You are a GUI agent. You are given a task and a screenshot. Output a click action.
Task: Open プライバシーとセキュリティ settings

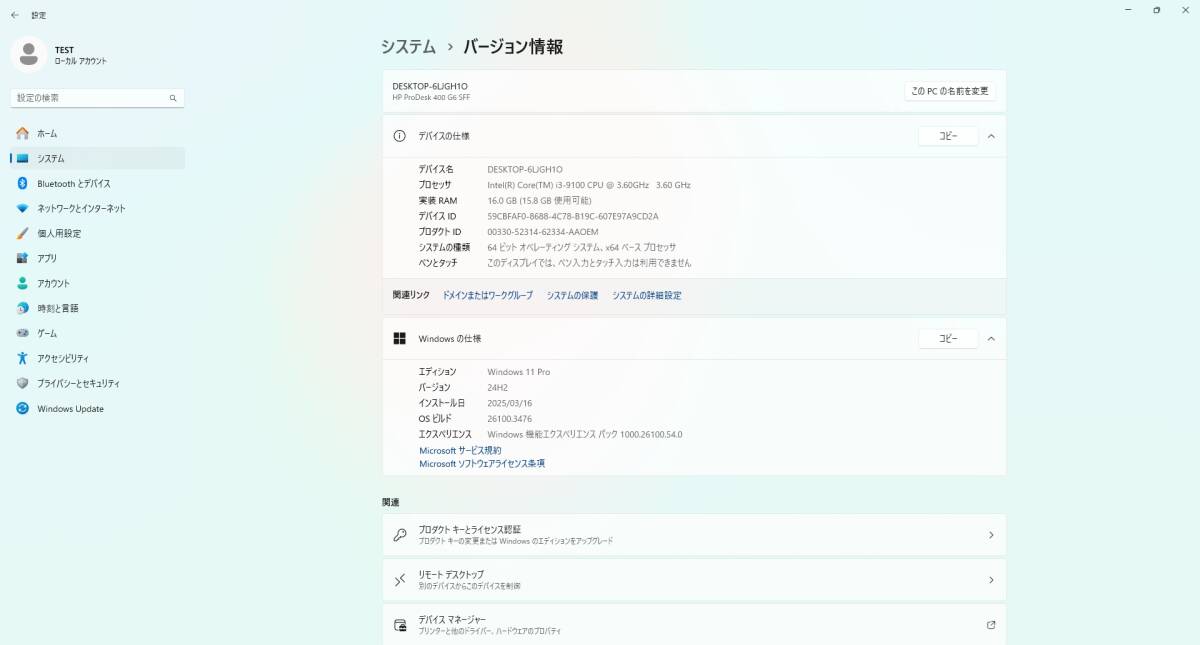[x=97, y=383]
